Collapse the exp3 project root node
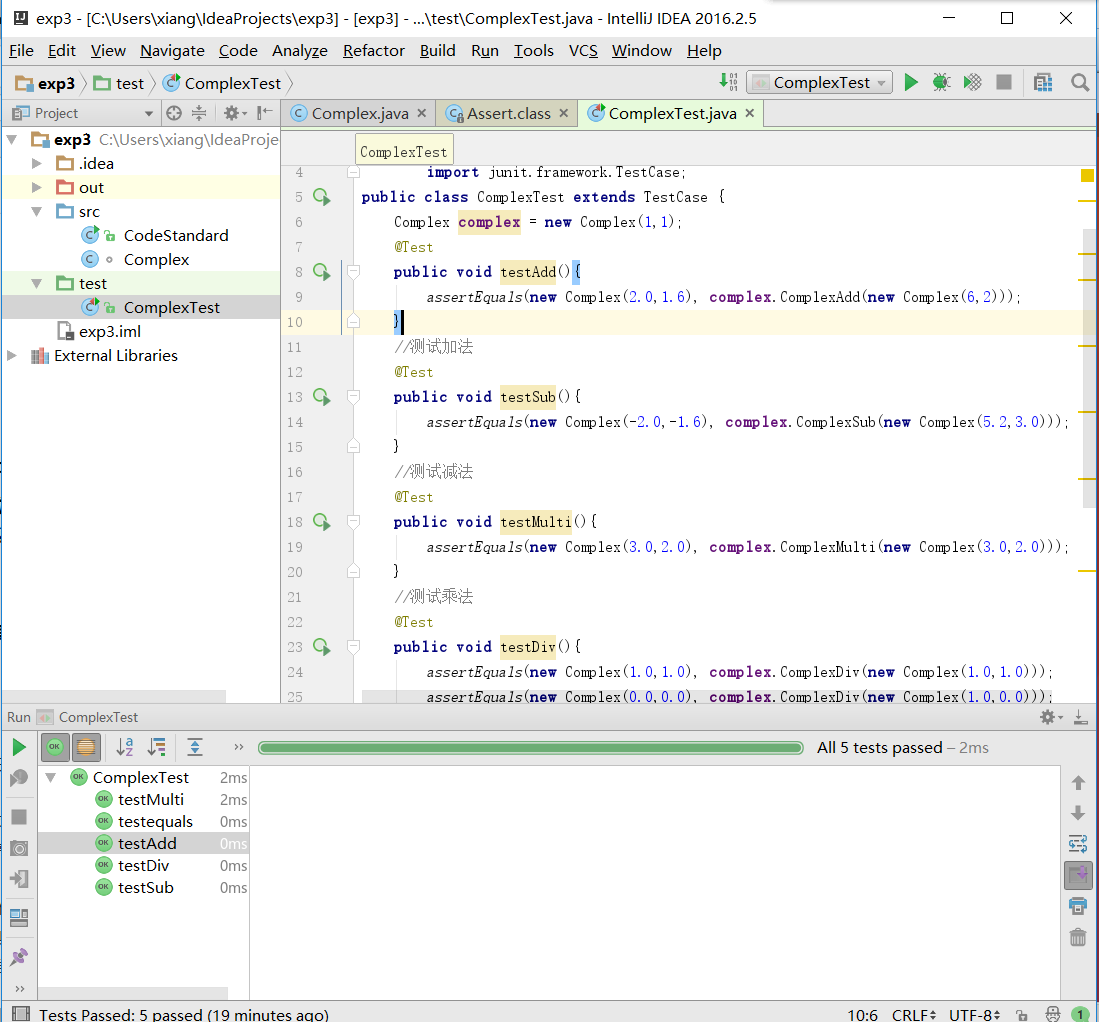 13,139
